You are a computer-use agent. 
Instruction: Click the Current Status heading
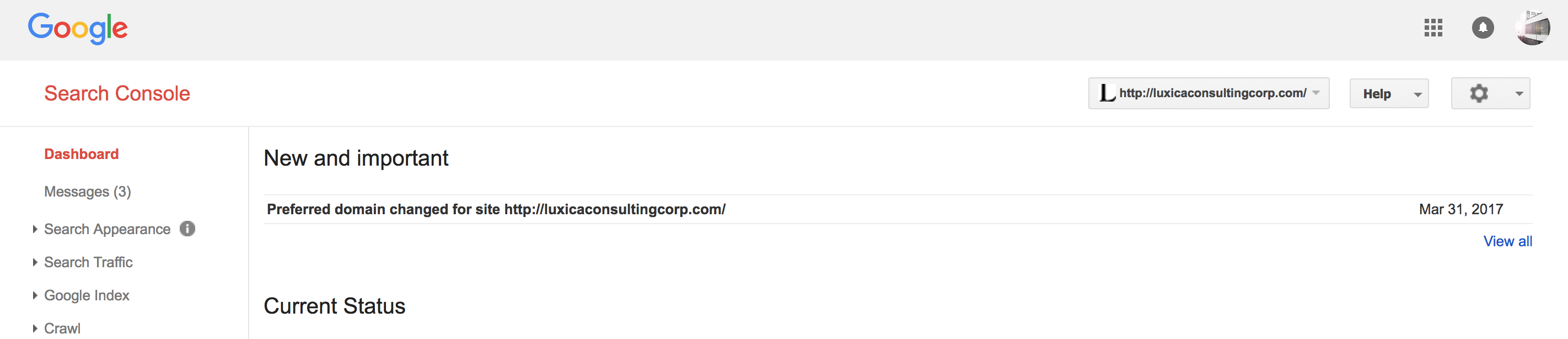click(x=334, y=306)
